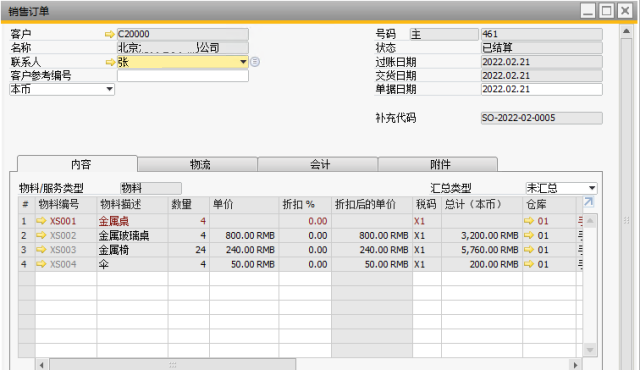
Task: Click table scrollbar down arrow
Action: click(x=590, y=350)
